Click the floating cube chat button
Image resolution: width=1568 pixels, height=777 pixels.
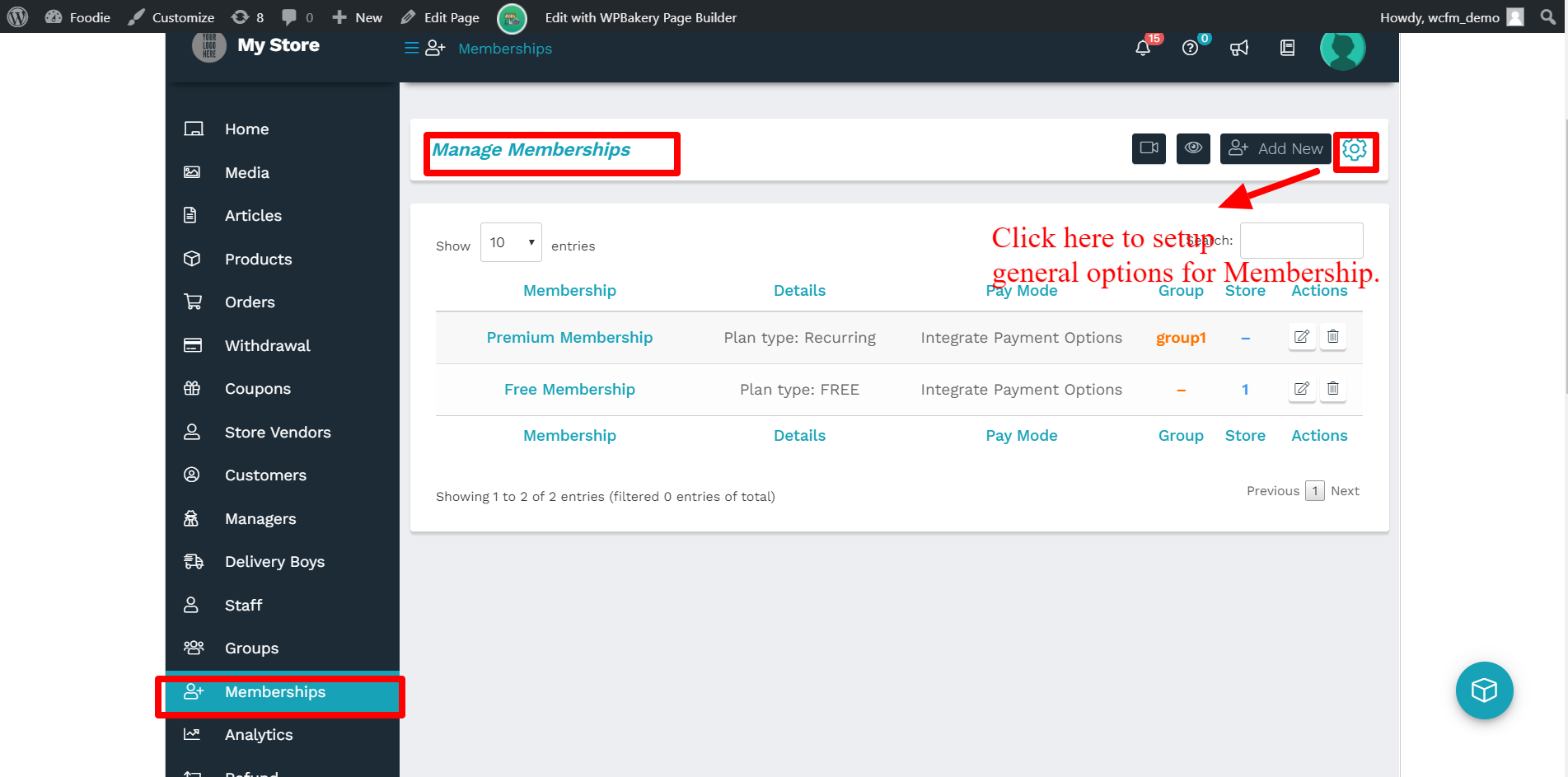pos(1484,690)
